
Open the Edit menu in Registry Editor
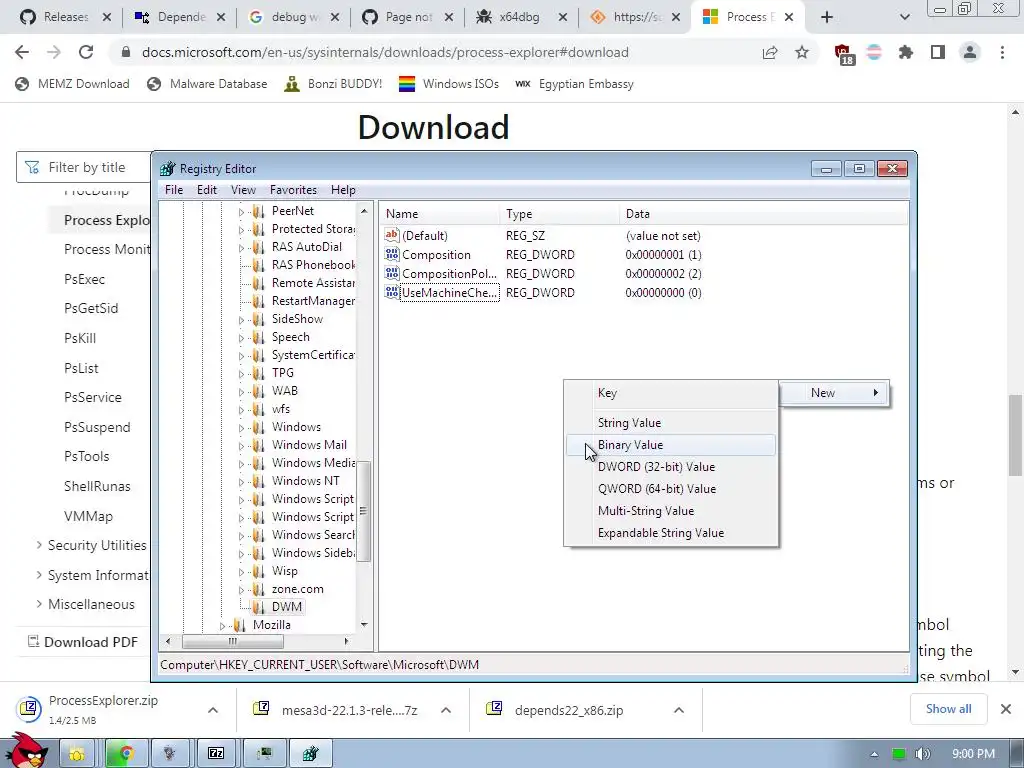click(206, 189)
